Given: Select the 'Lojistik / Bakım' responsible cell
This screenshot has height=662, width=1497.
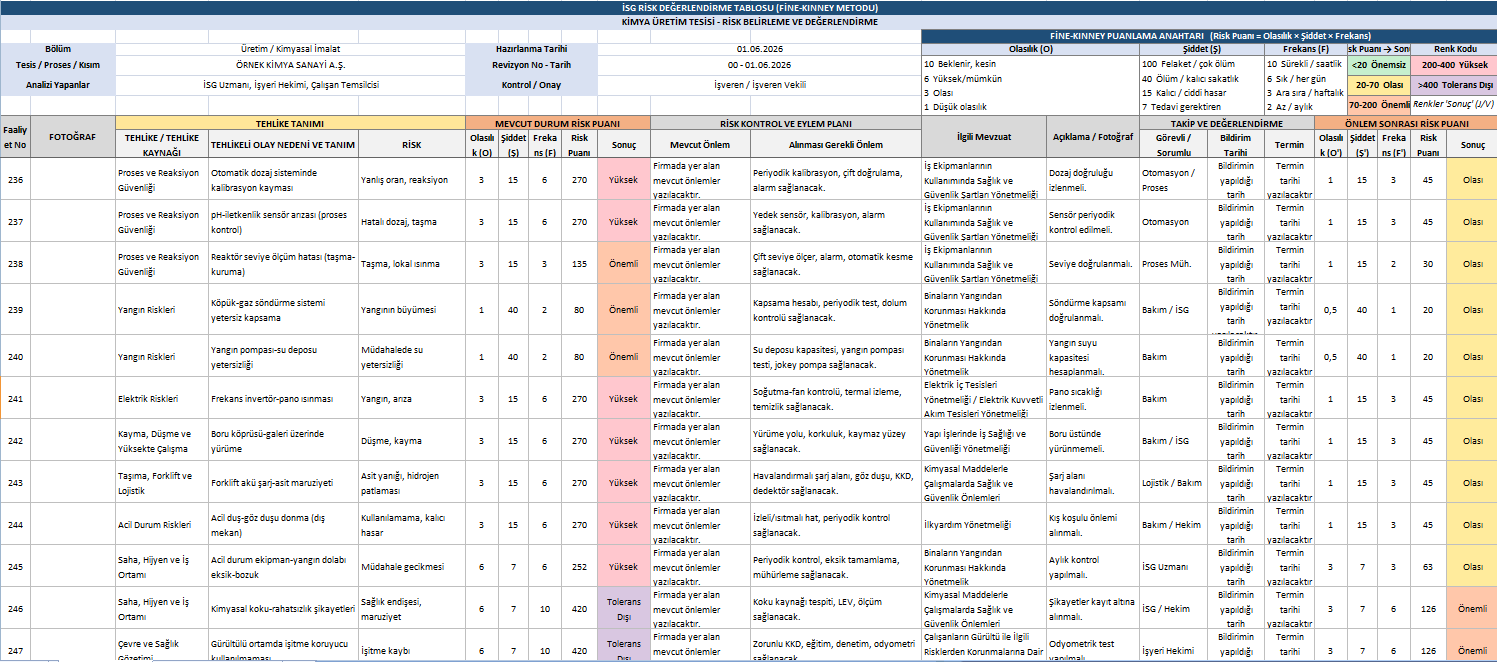Looking at the screenshot, I should point(1174,482).
